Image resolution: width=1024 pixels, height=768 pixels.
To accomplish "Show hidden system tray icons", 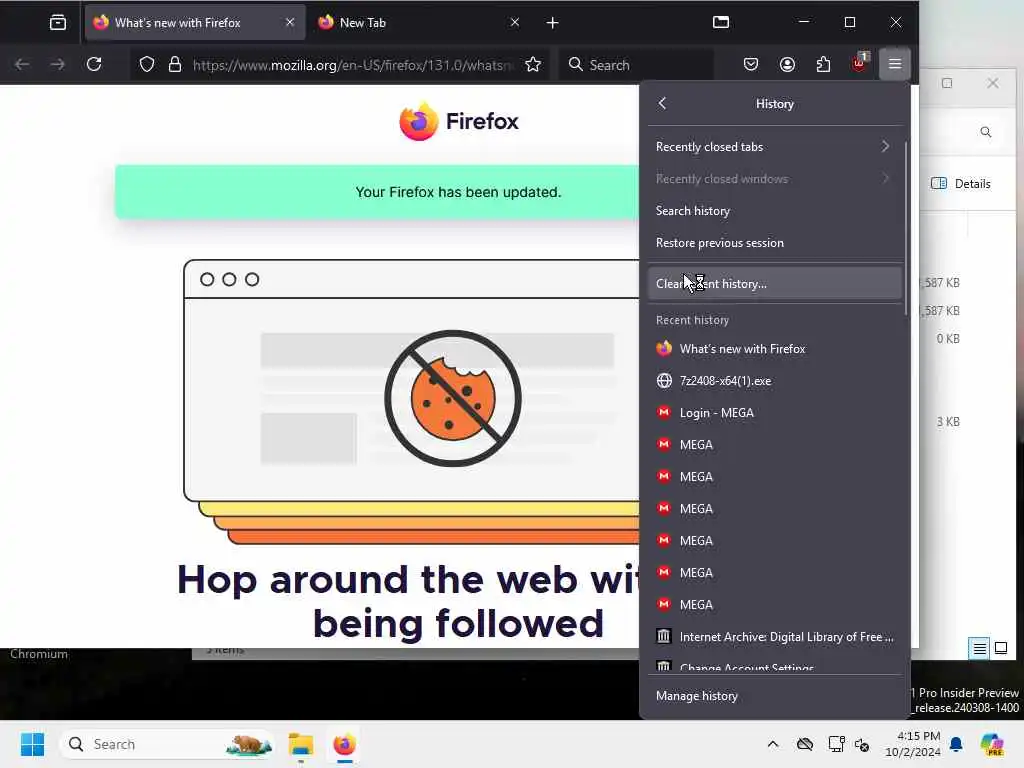I will (773, 744).
